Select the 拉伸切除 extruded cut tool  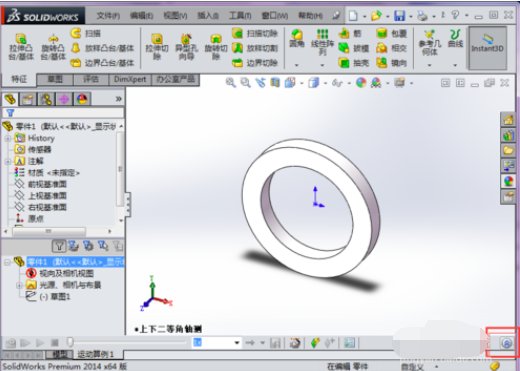[x=157, y=47]
